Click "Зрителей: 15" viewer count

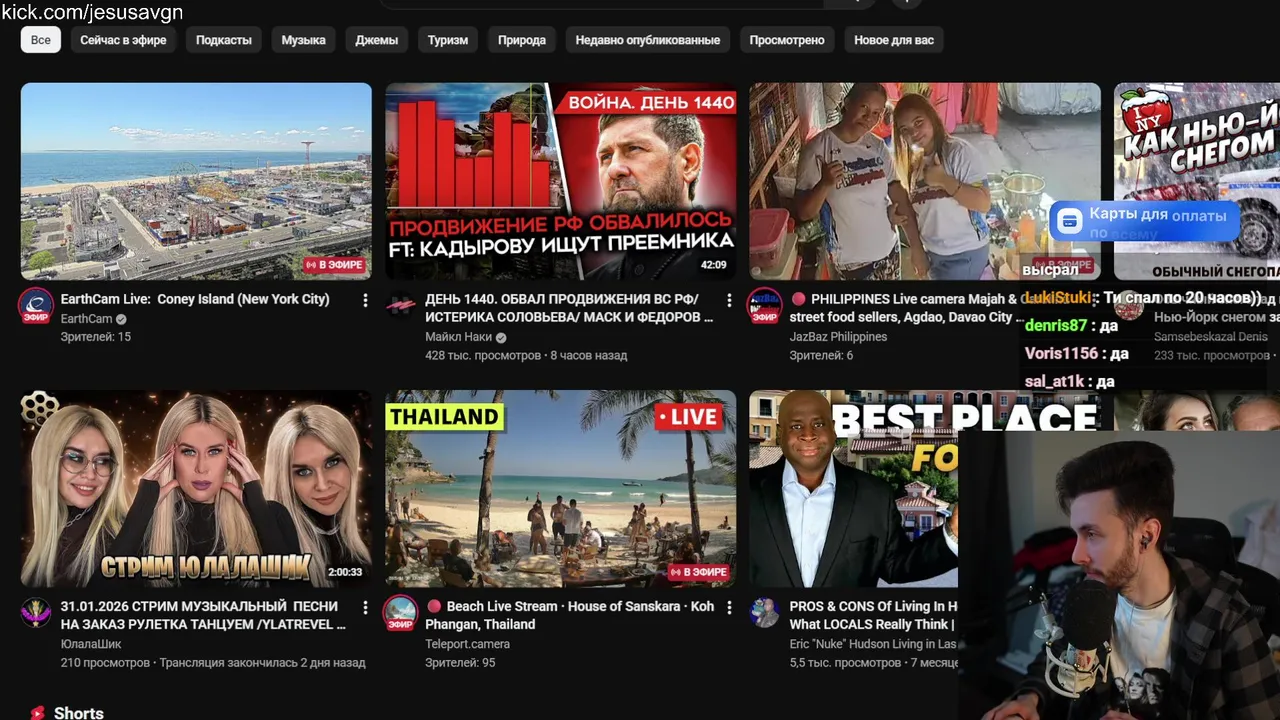click(x=96, y=337)
